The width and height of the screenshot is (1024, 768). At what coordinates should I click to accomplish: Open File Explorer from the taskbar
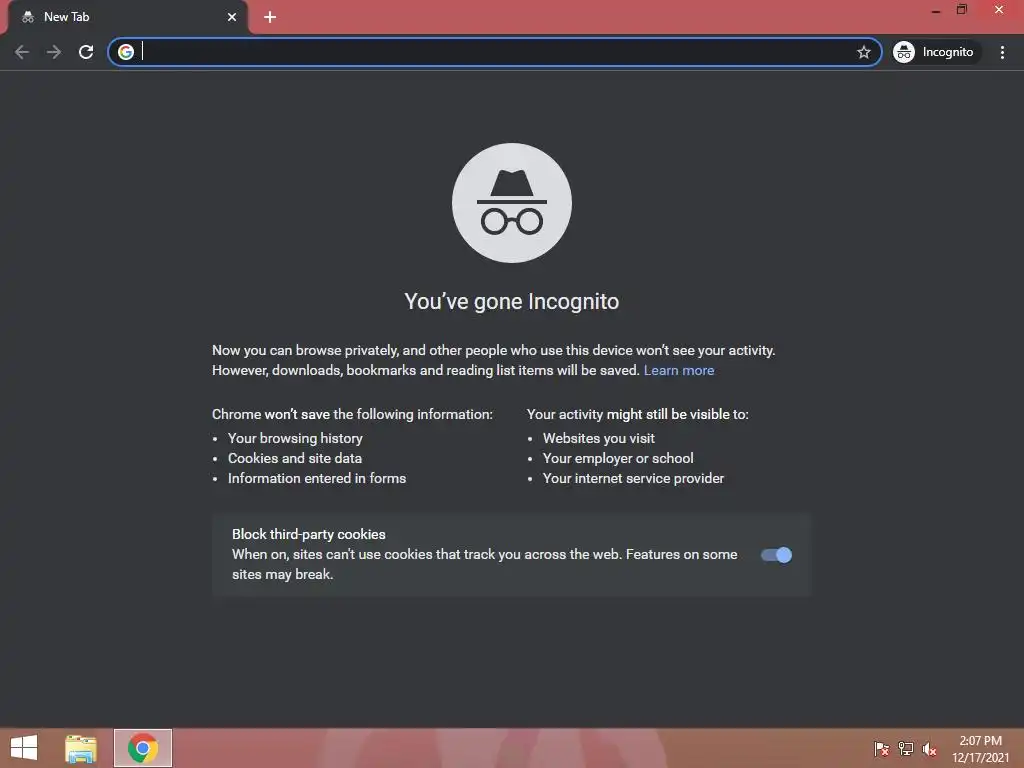81,748
